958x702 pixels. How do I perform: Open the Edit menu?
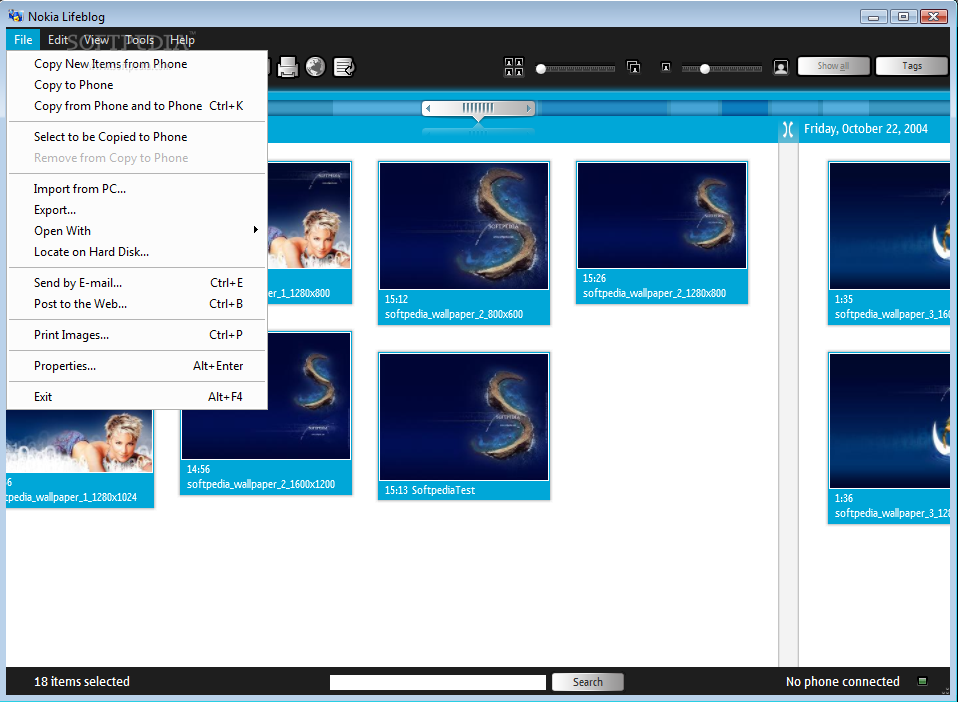(x=58, y=40)
